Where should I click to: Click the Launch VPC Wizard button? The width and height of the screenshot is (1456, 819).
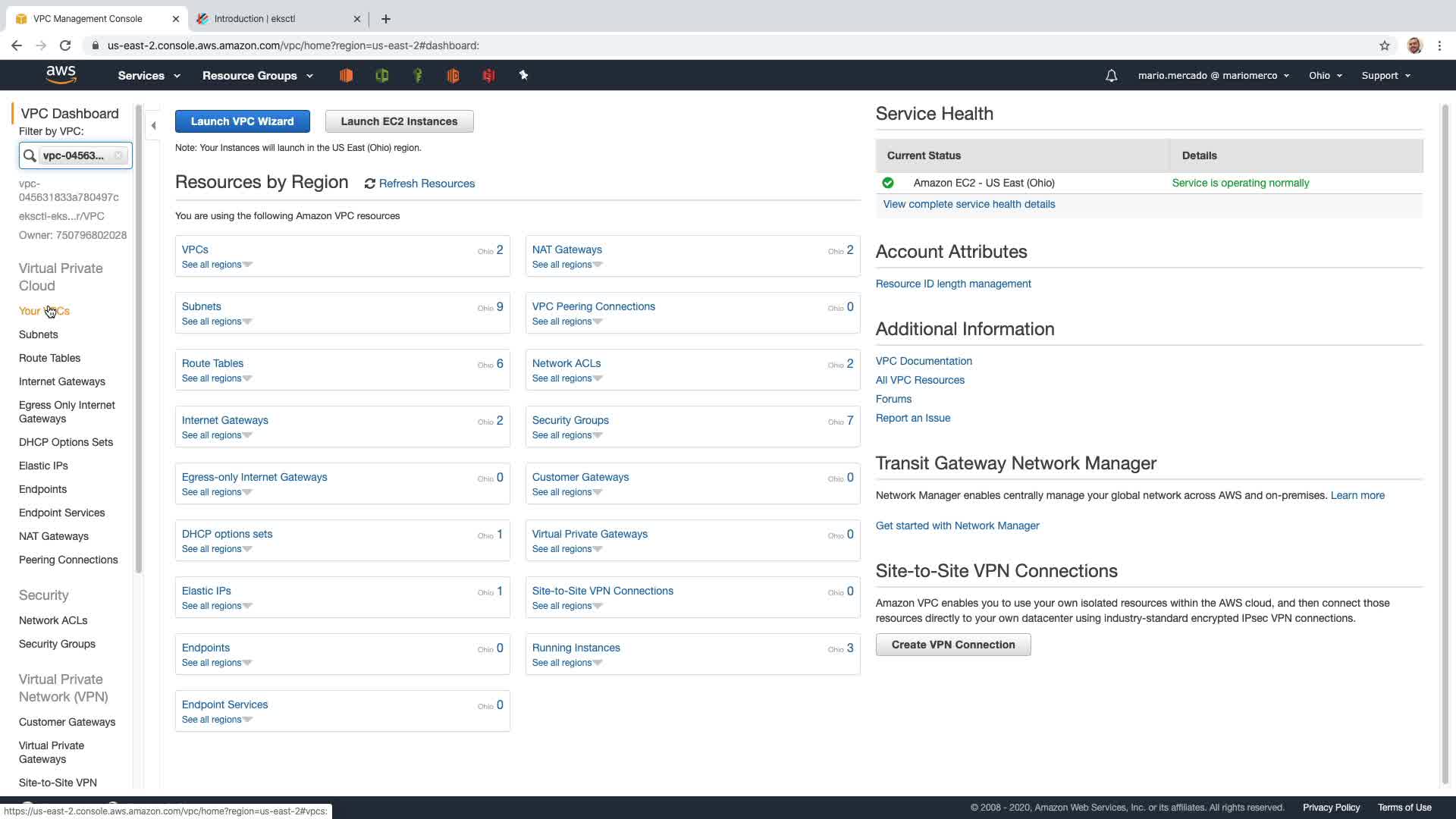point(242,121)
